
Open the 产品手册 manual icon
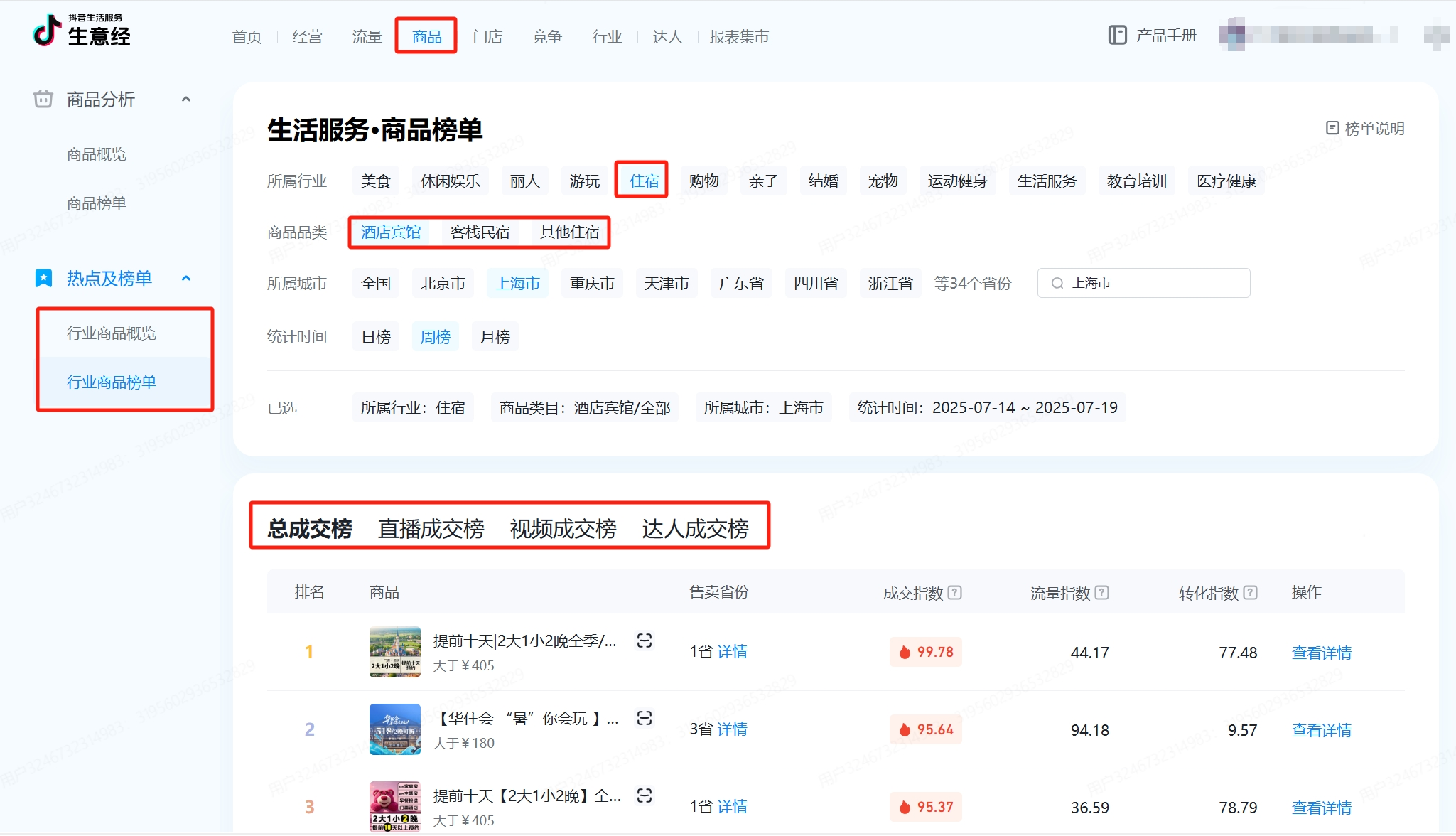coord(1117,36)
